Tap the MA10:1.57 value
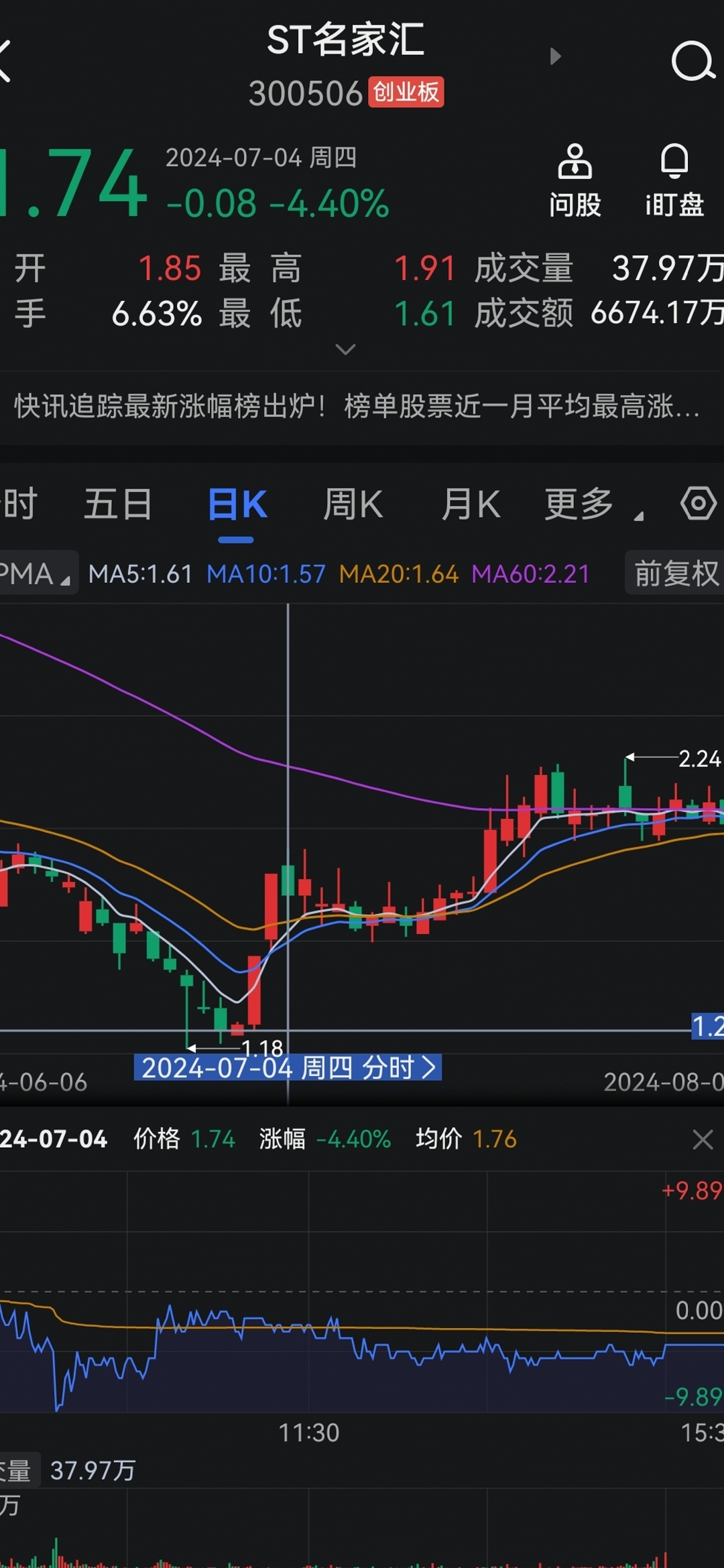 [266, 574]
